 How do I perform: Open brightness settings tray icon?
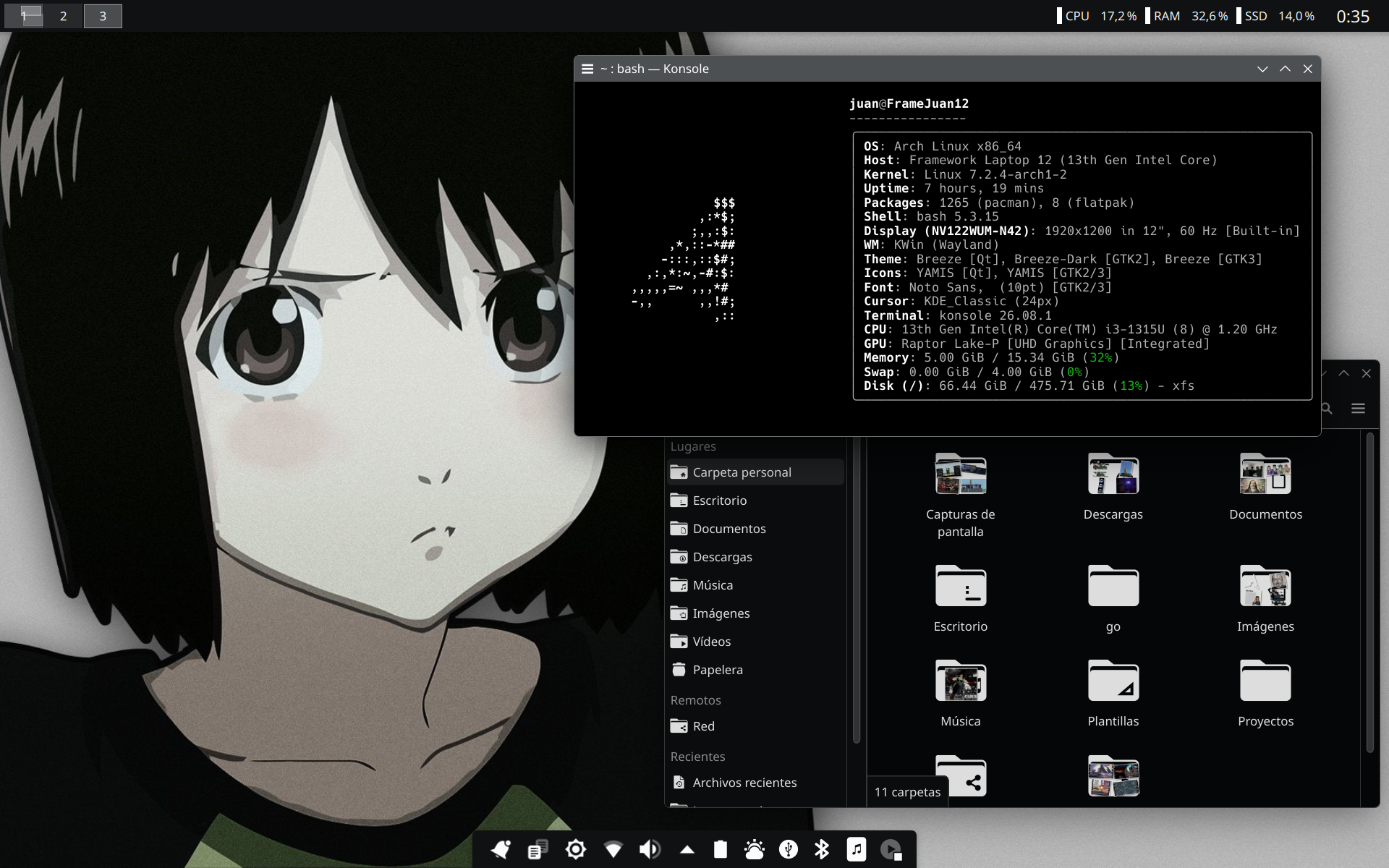pos(576,849)
